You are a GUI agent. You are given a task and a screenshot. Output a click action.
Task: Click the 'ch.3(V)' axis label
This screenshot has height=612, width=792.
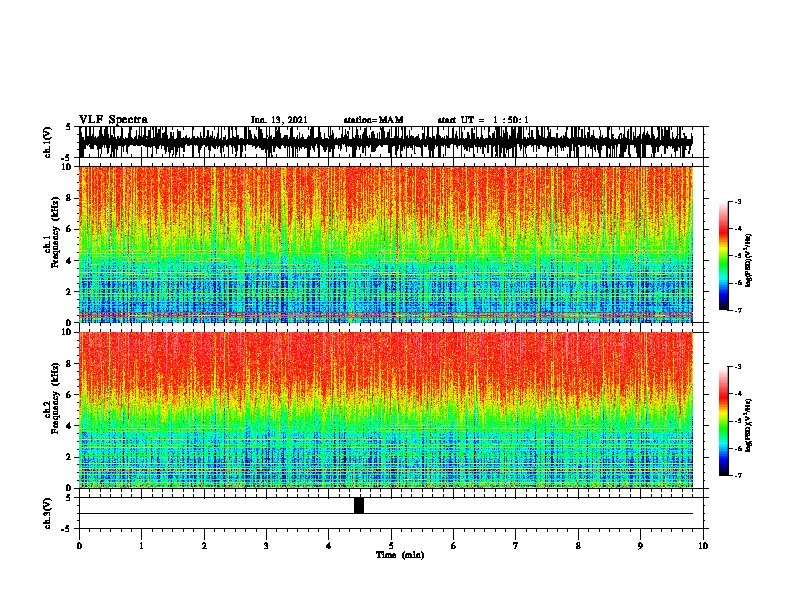(48, 513)
